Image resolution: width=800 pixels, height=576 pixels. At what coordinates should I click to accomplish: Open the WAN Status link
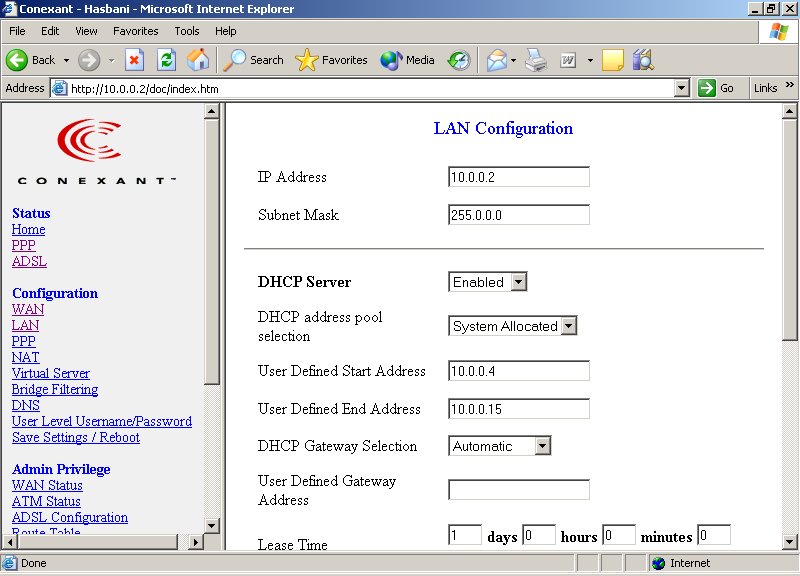point(47,485)
